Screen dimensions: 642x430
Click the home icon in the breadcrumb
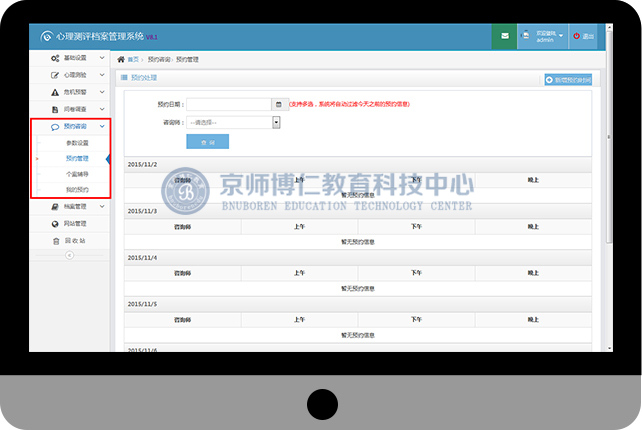[121, 59]
